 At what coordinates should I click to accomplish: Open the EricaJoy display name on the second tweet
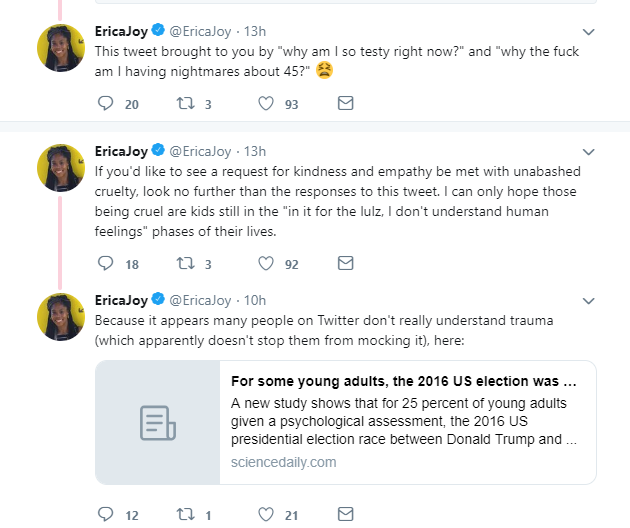(x=121, y=151)
